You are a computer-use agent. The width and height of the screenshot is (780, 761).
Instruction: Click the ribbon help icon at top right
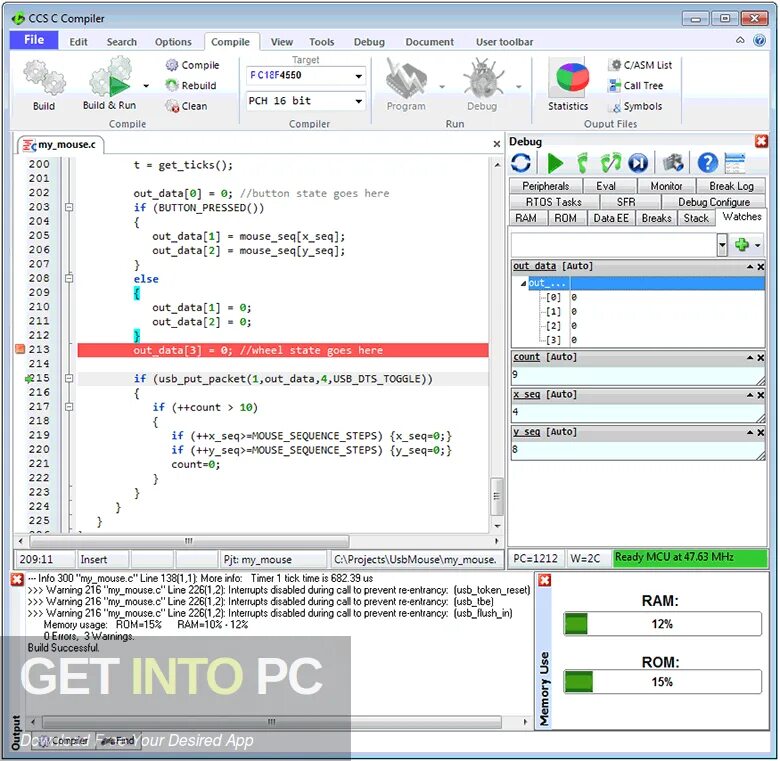pos(759,40)
